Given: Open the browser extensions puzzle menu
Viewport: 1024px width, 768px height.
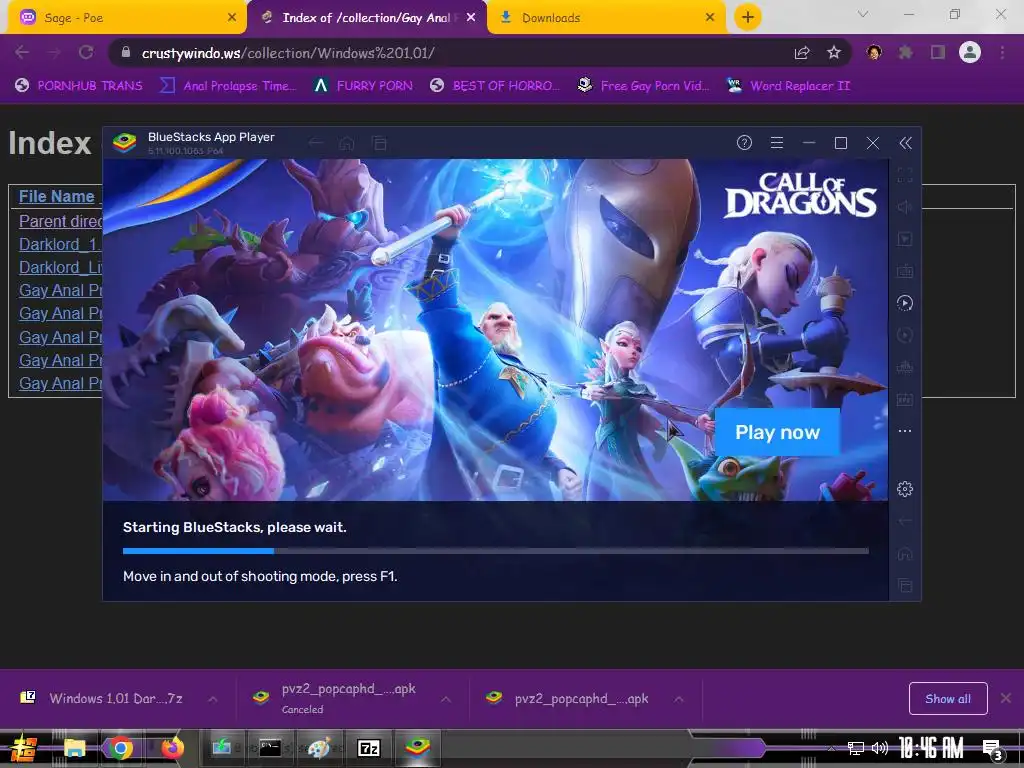Looking at the screenshot, I should pyautogui.click(x=905, y=52).
